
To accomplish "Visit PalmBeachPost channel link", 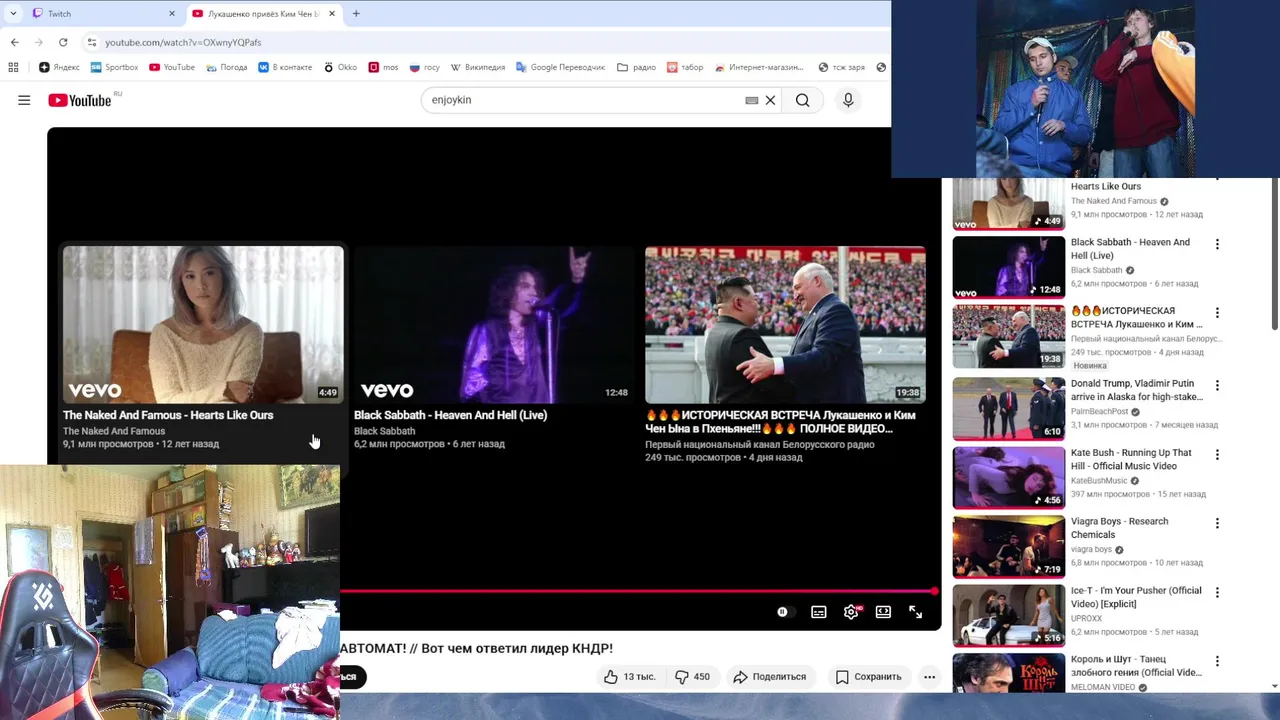I will [x=1100, y=411].
